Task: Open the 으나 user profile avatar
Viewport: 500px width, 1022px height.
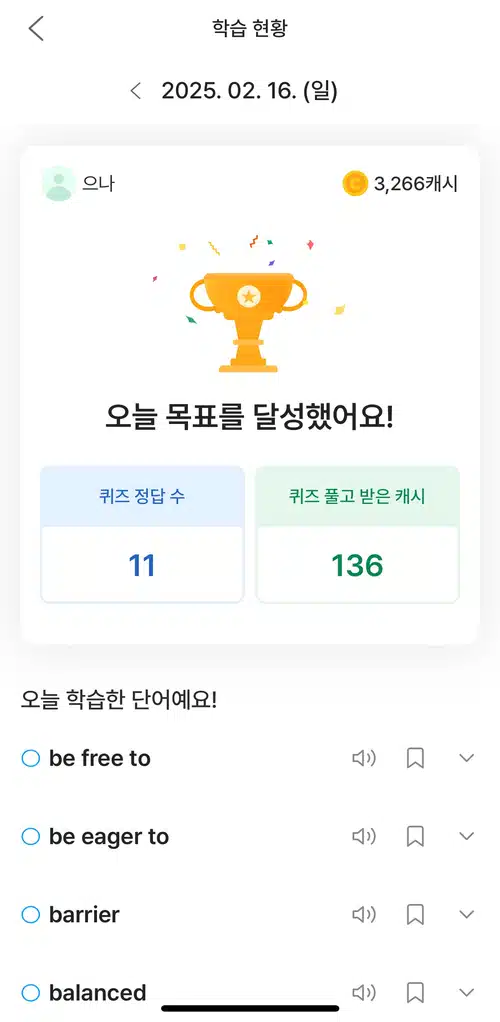Action: click(59, 184)
